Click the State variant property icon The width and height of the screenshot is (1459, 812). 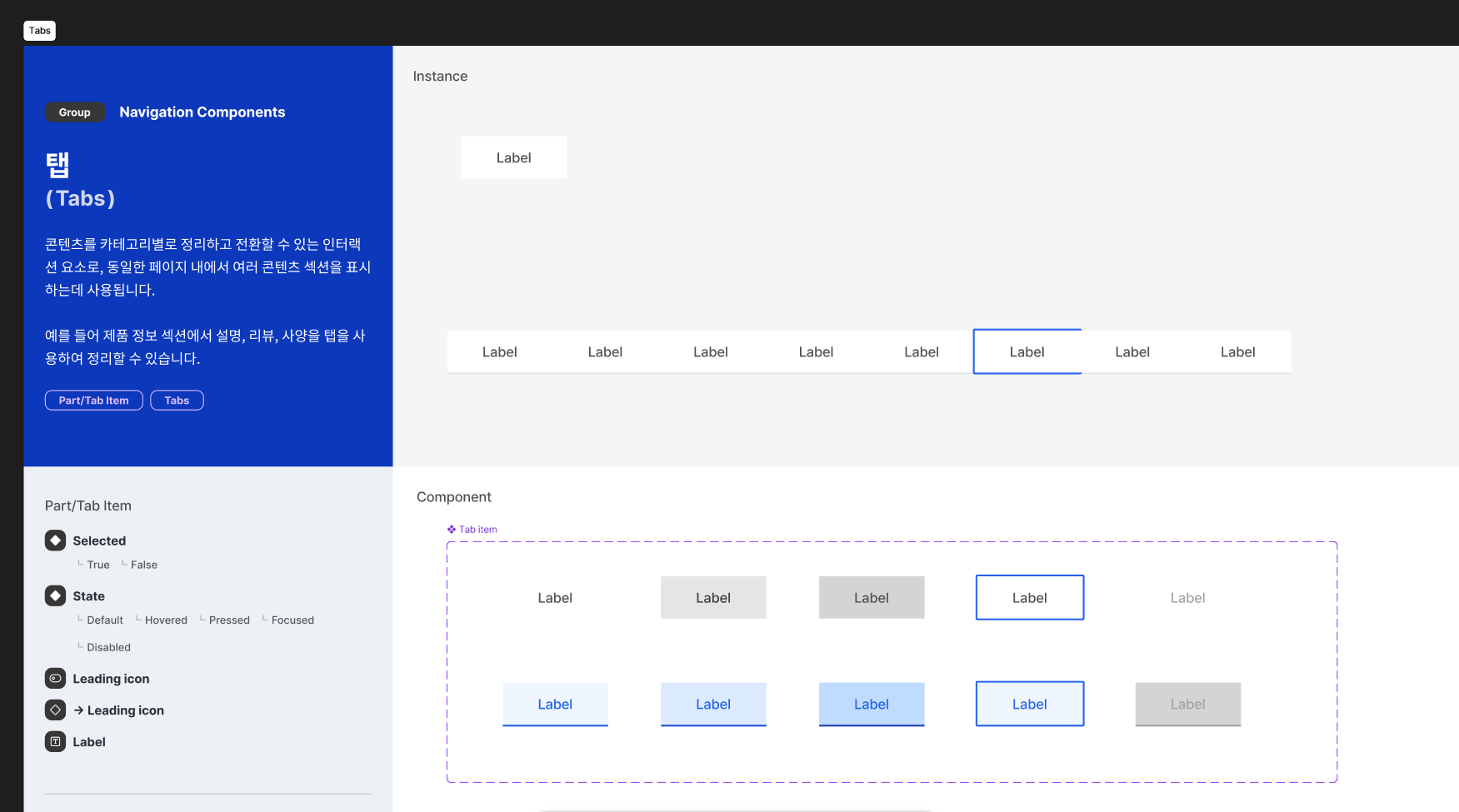(x=55, y=595)
